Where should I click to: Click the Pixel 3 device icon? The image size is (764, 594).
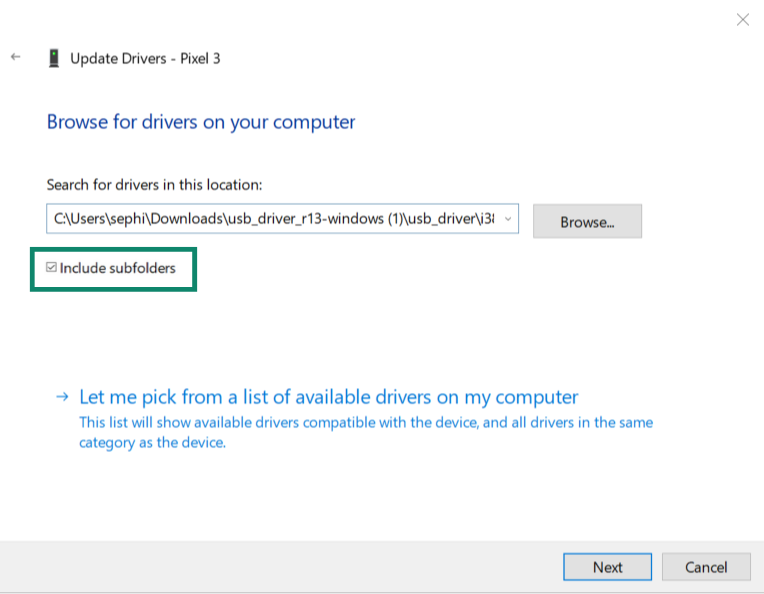[x=54, y=58]
